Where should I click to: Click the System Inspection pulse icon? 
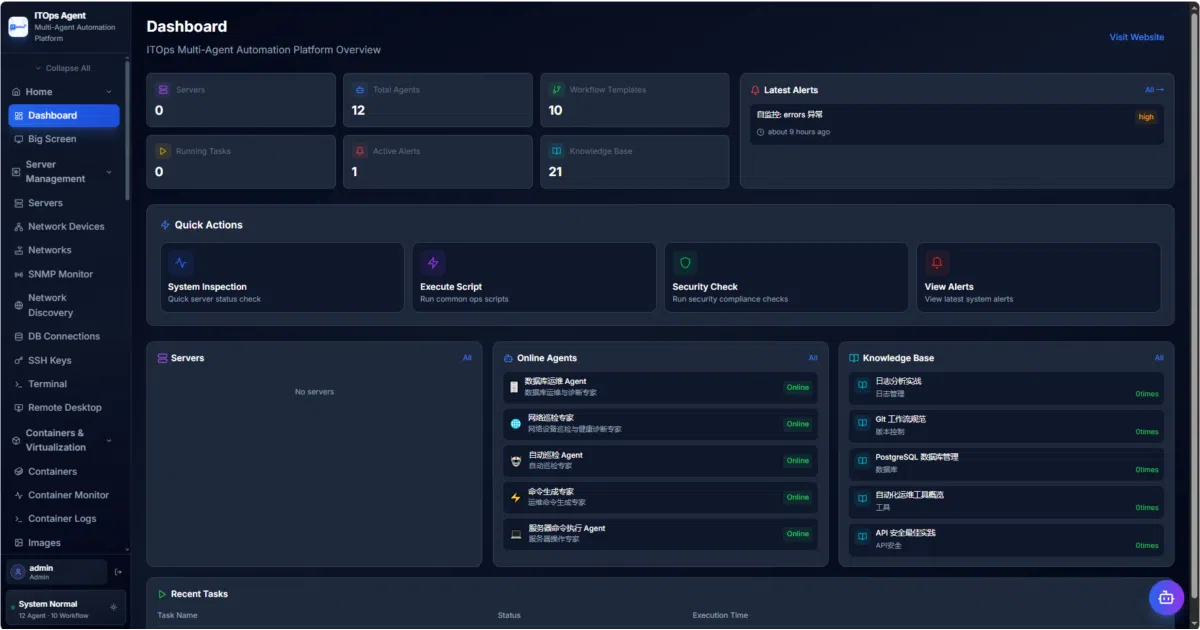click(181, 263)
